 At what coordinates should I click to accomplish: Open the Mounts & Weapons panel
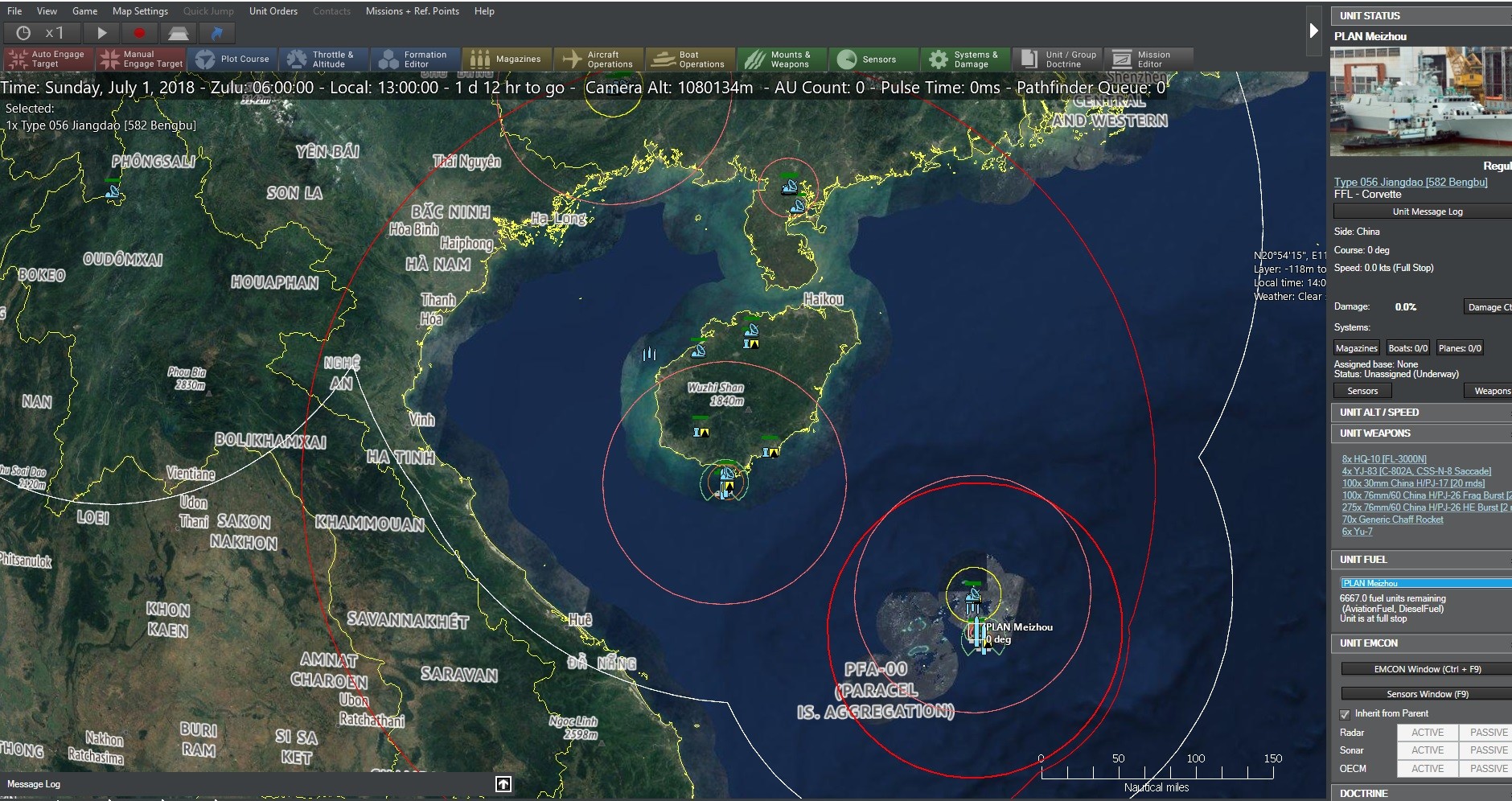782,58
